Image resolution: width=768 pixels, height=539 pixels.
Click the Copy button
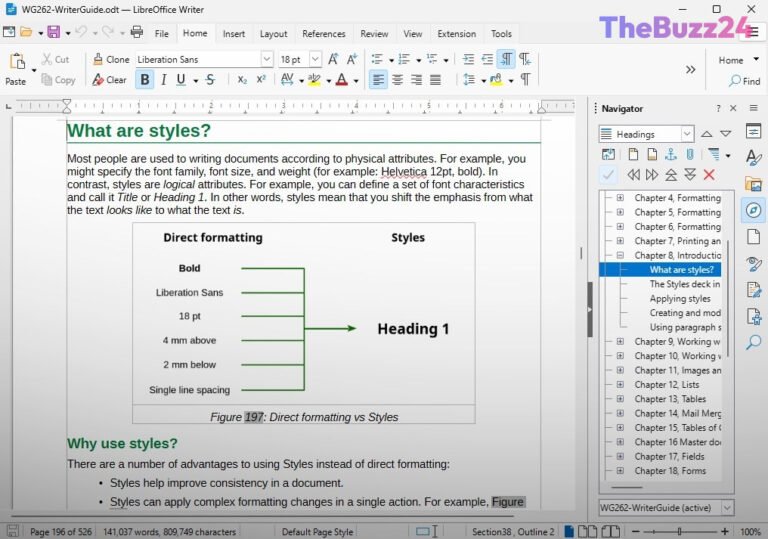[x=58, y=80]
